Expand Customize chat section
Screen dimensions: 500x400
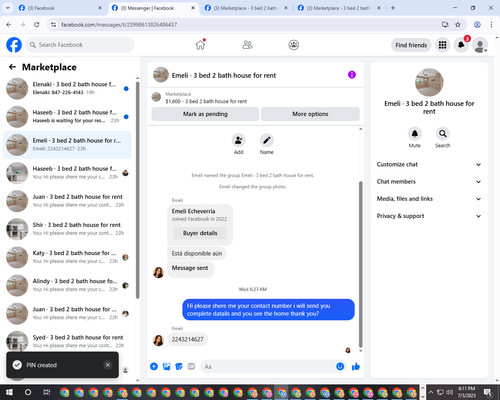[429, 164]
